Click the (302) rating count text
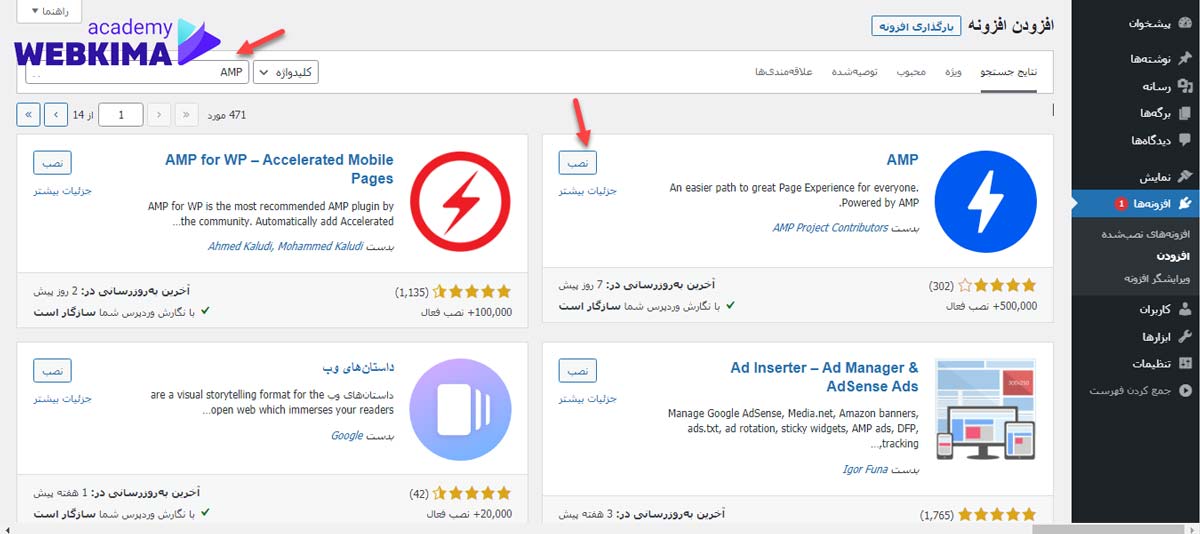Image resolution: width=1200 pixels, height=534 pixels. click(x=941, y=286)
